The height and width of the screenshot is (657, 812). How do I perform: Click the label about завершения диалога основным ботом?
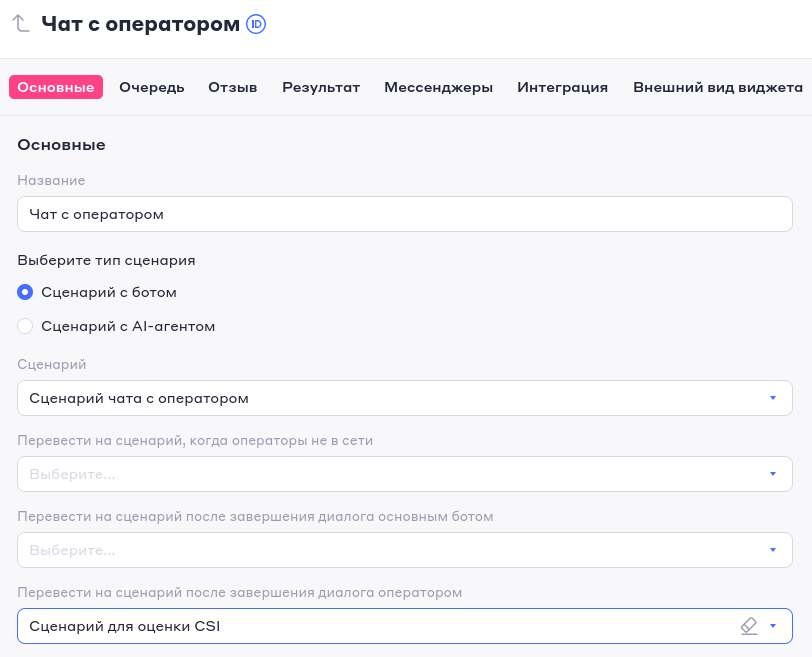(x=255, y=517)
